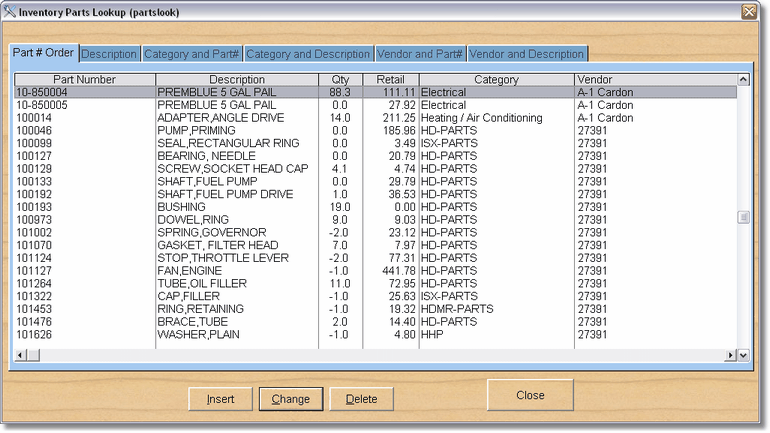The image size is (770, 433).
Task: Select the SPRING,GOVERNOR row
Action: 376,233
